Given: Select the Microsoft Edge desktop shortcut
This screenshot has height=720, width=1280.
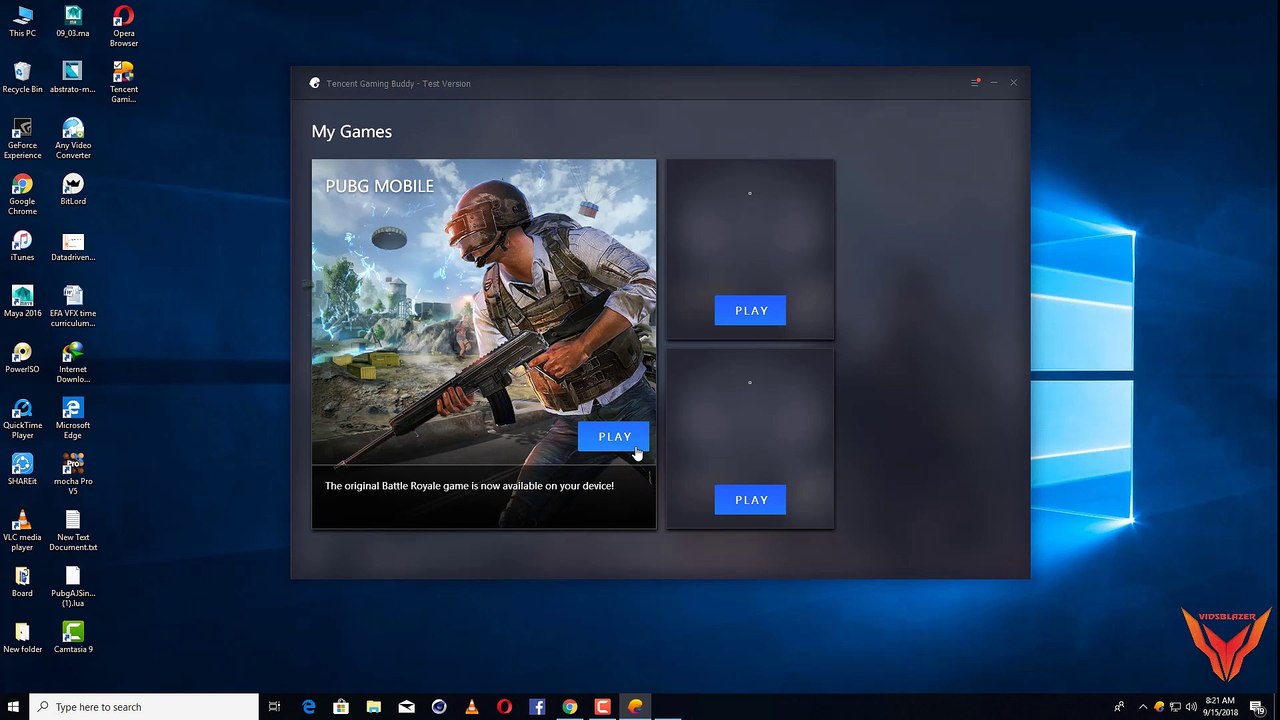Looking at the screenshot, I should 73,418.
